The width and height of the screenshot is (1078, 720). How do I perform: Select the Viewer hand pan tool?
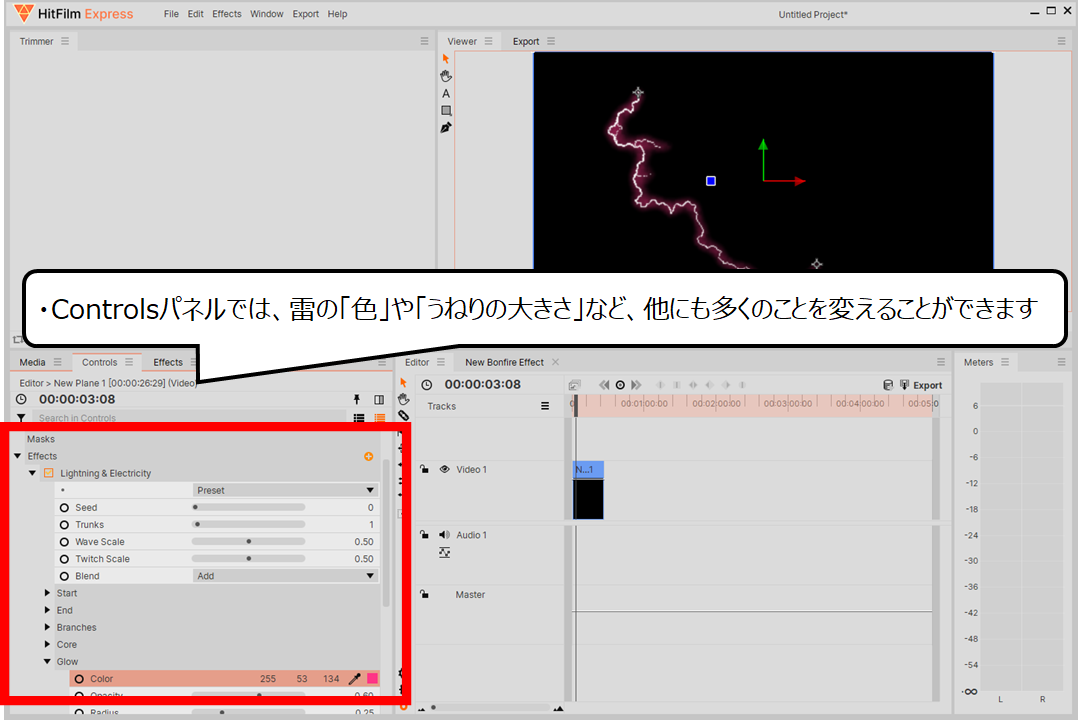pos(446,76)
